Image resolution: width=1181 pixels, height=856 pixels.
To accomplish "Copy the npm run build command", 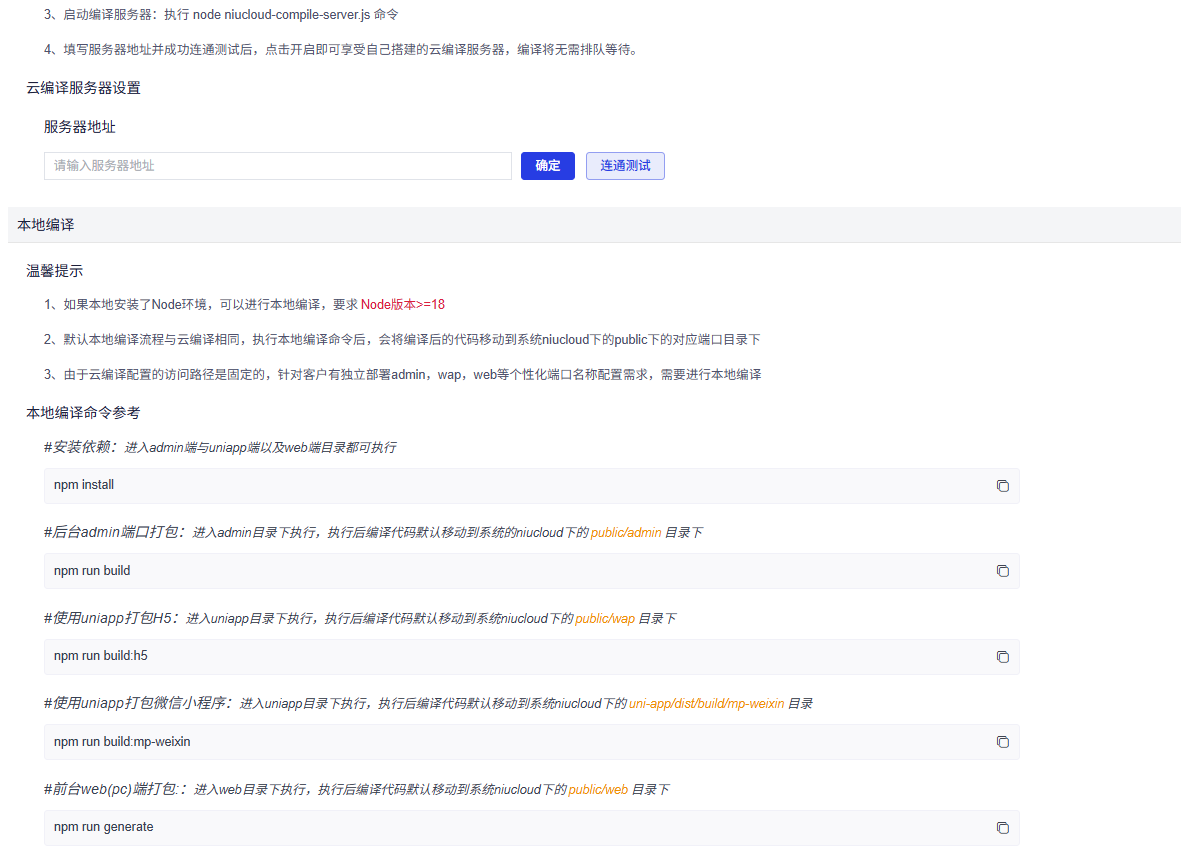I will tap(1002, 571).
